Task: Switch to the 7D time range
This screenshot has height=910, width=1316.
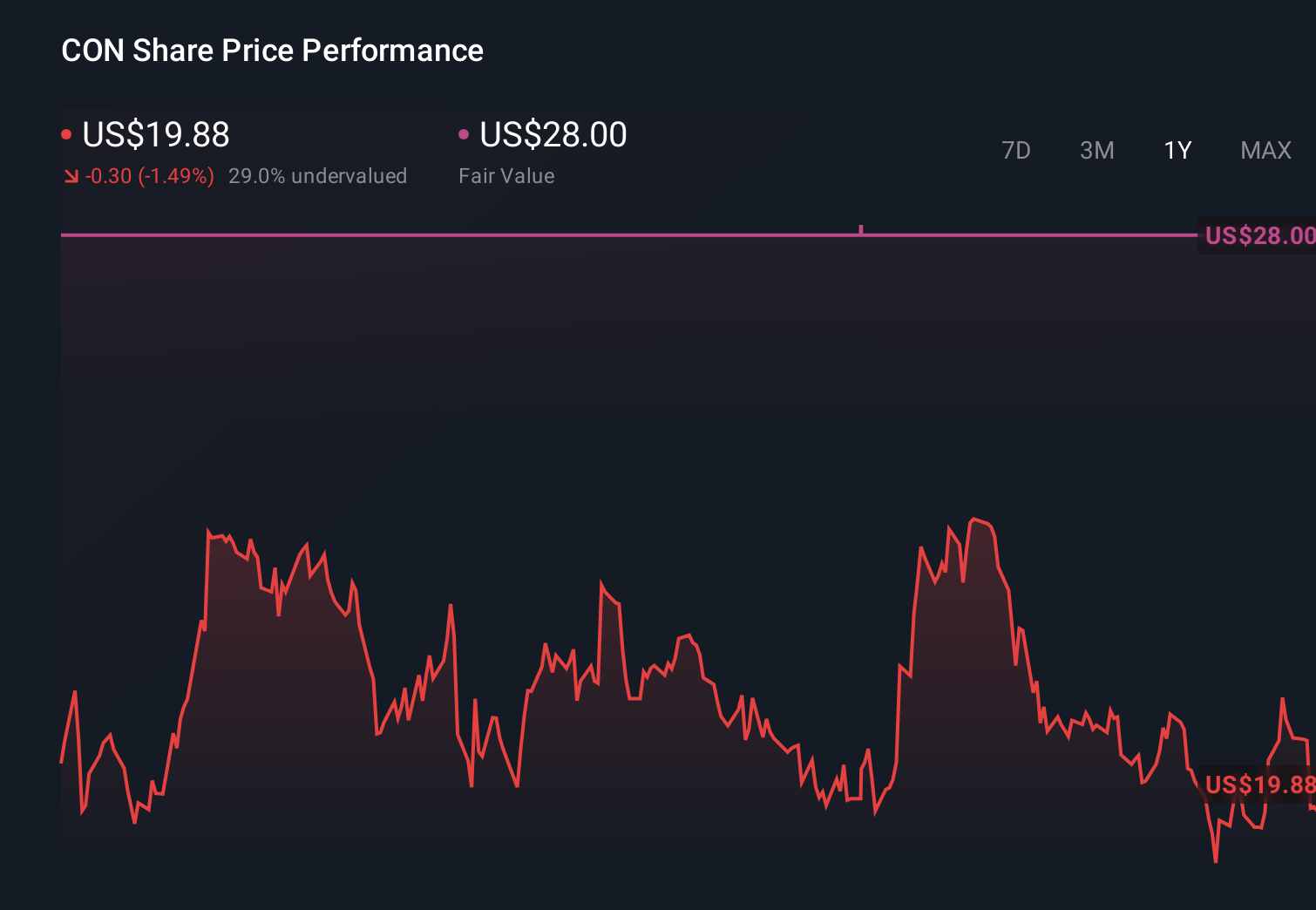Action: [x=1016, y=150]
